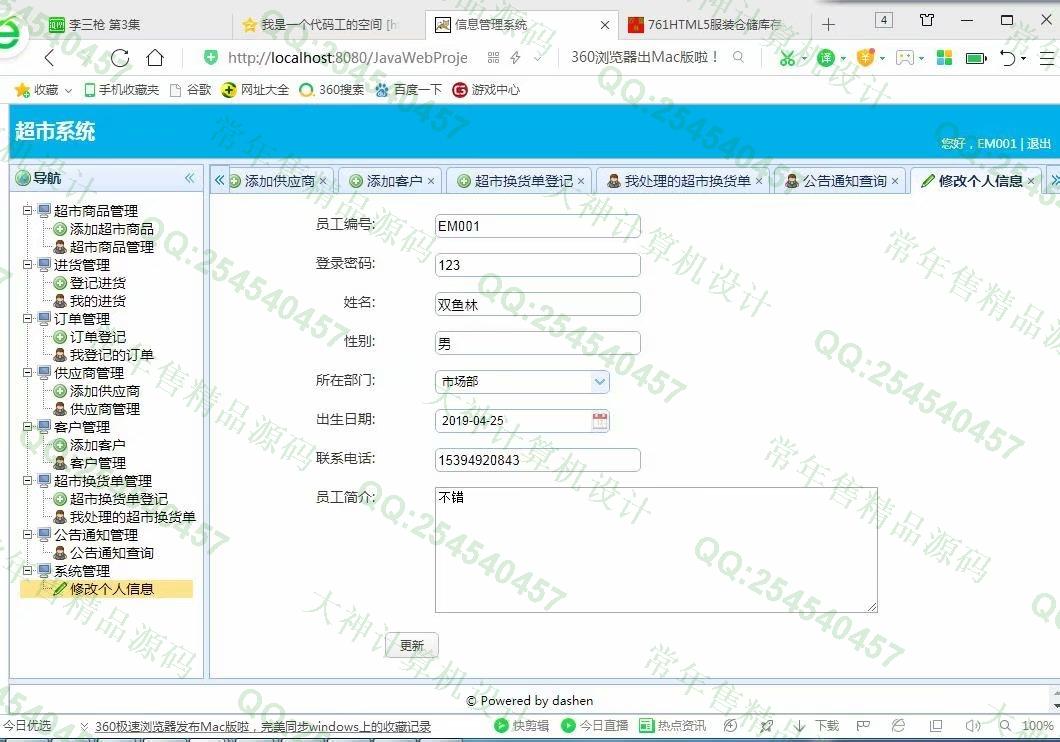The image size is (1060, 742).
Task: Open the 所在部门 department dropdown
Action: pos(600,382)
